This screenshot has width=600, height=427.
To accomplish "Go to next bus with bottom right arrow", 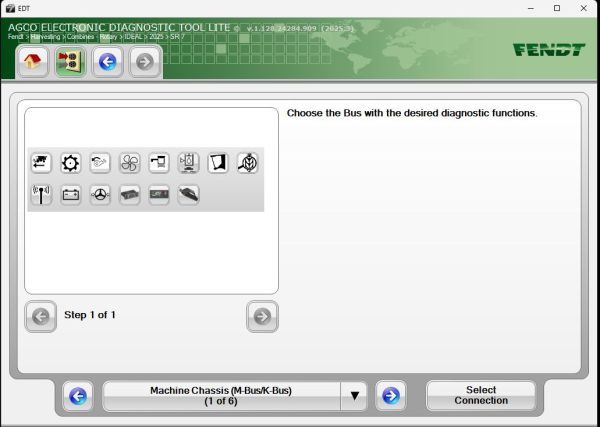I will [x=391, y=396].
